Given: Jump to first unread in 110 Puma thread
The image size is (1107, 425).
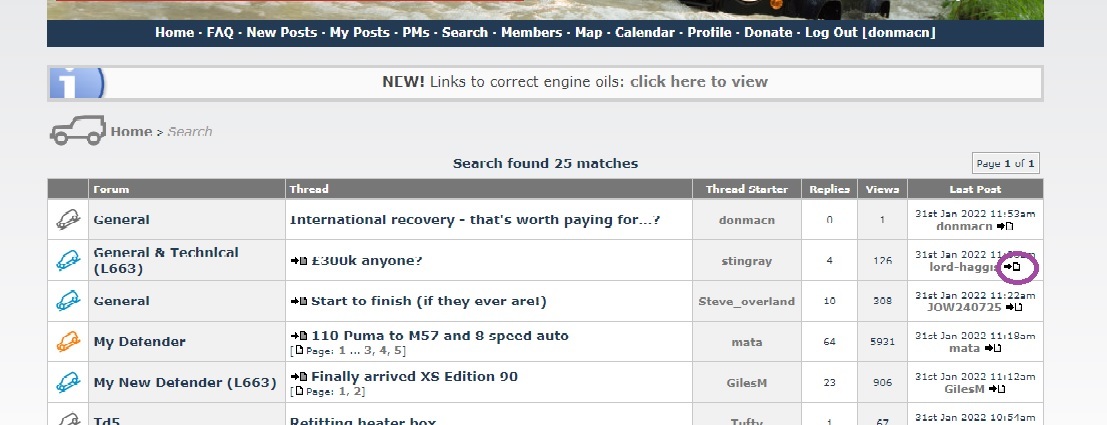Looking at the screenshot, I should (299, 337).
